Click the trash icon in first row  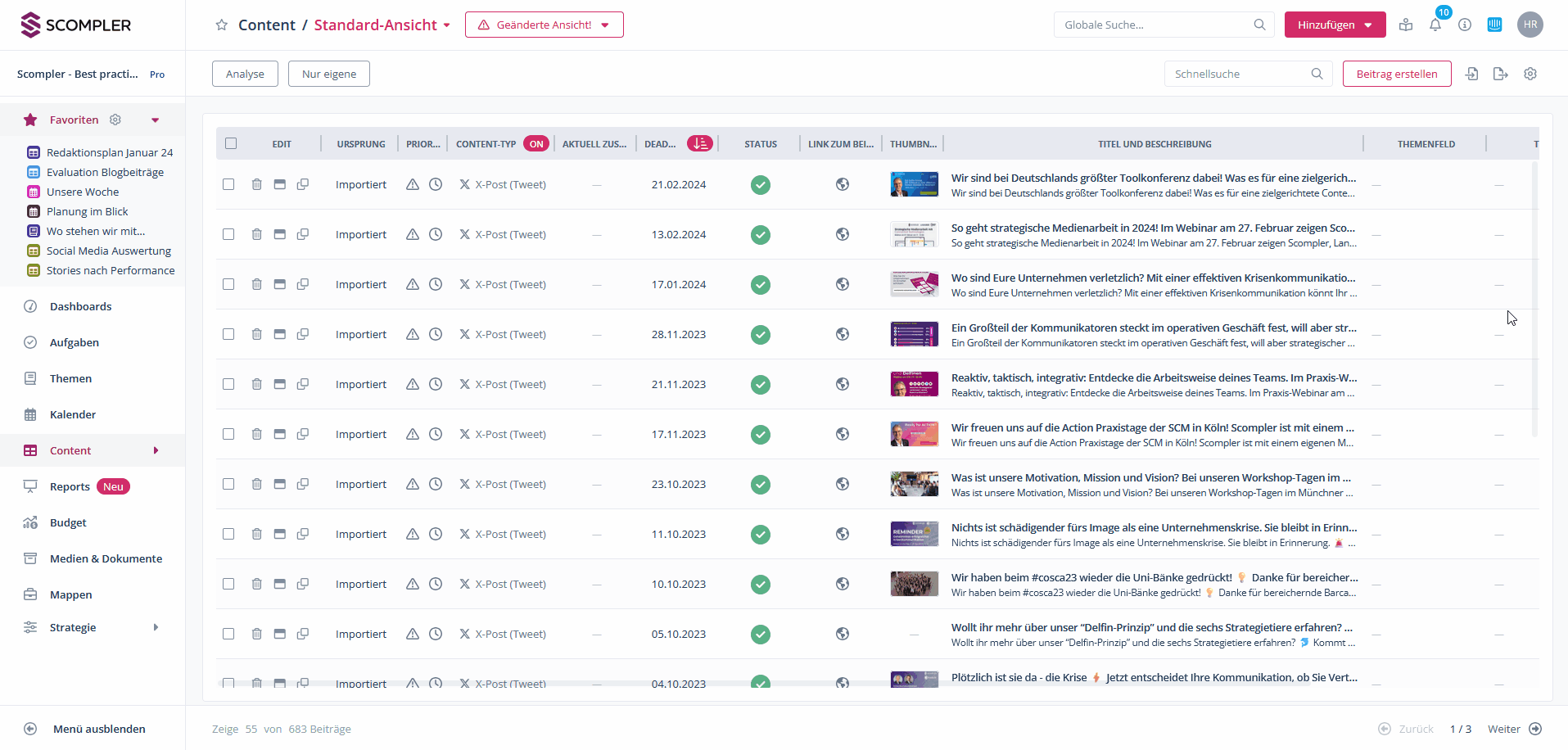pos(256,184)
